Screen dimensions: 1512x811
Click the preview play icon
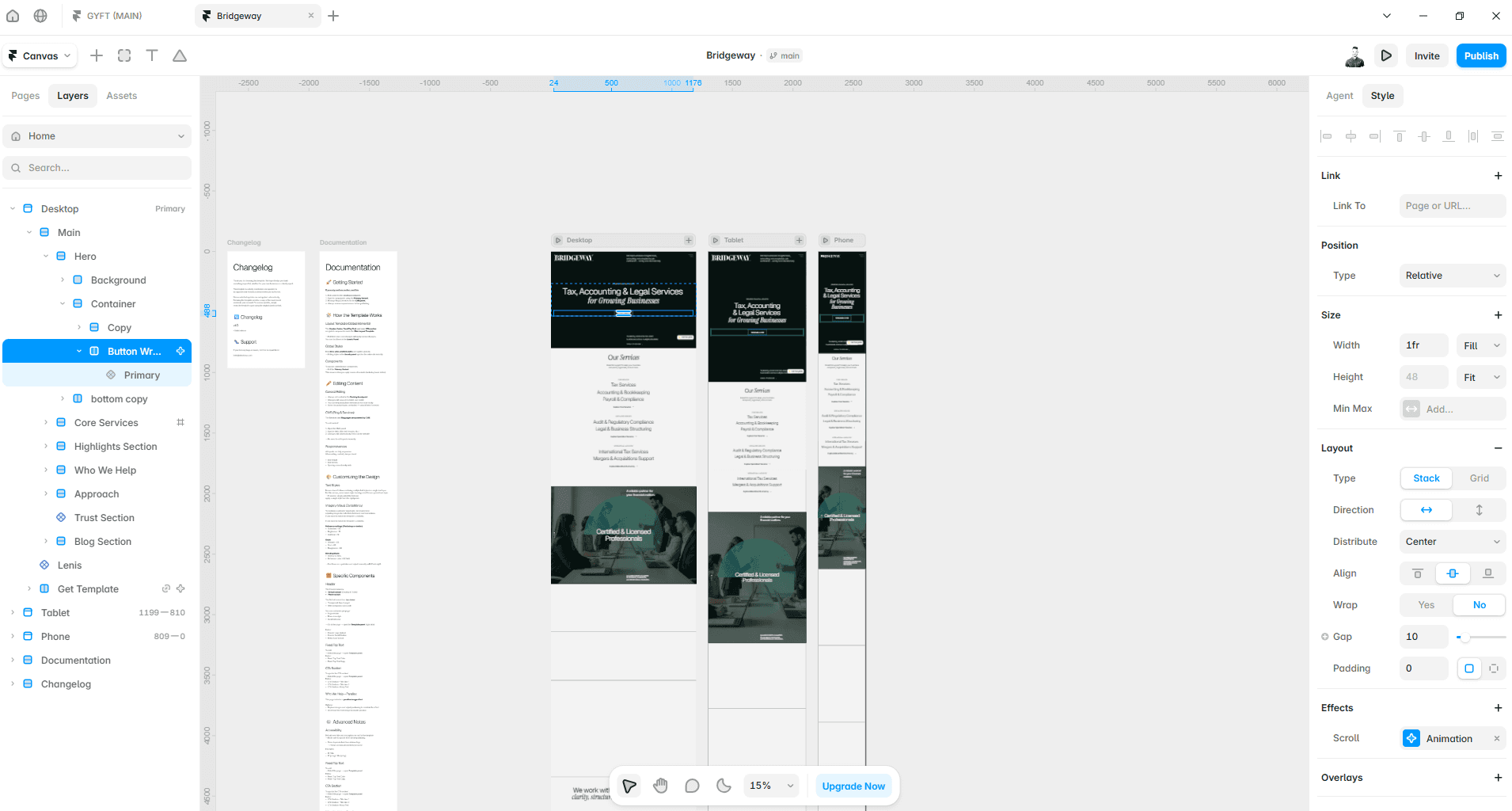(1386, 55)
